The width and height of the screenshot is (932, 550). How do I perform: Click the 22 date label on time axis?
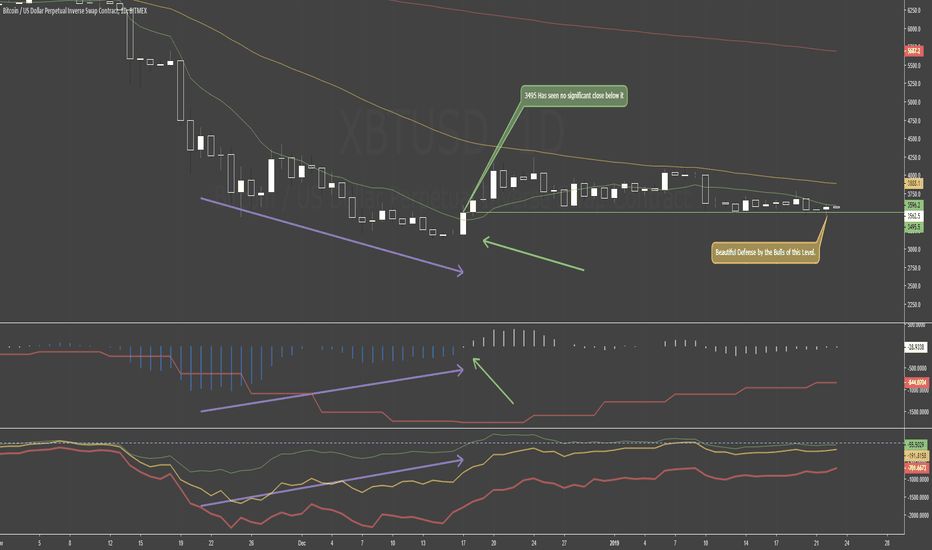[x=211, y=543]
